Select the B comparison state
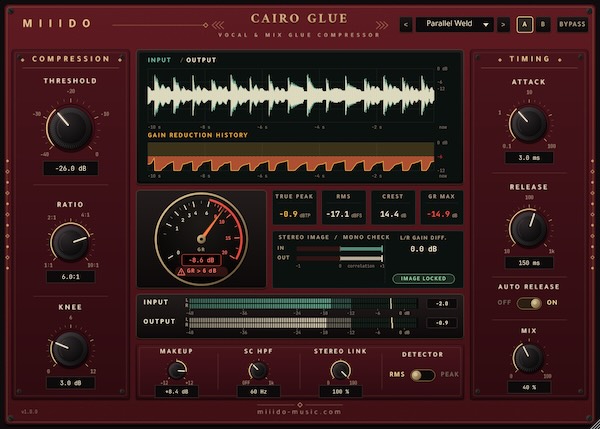This screenshot has height=429, width=600. click(543, 24)
